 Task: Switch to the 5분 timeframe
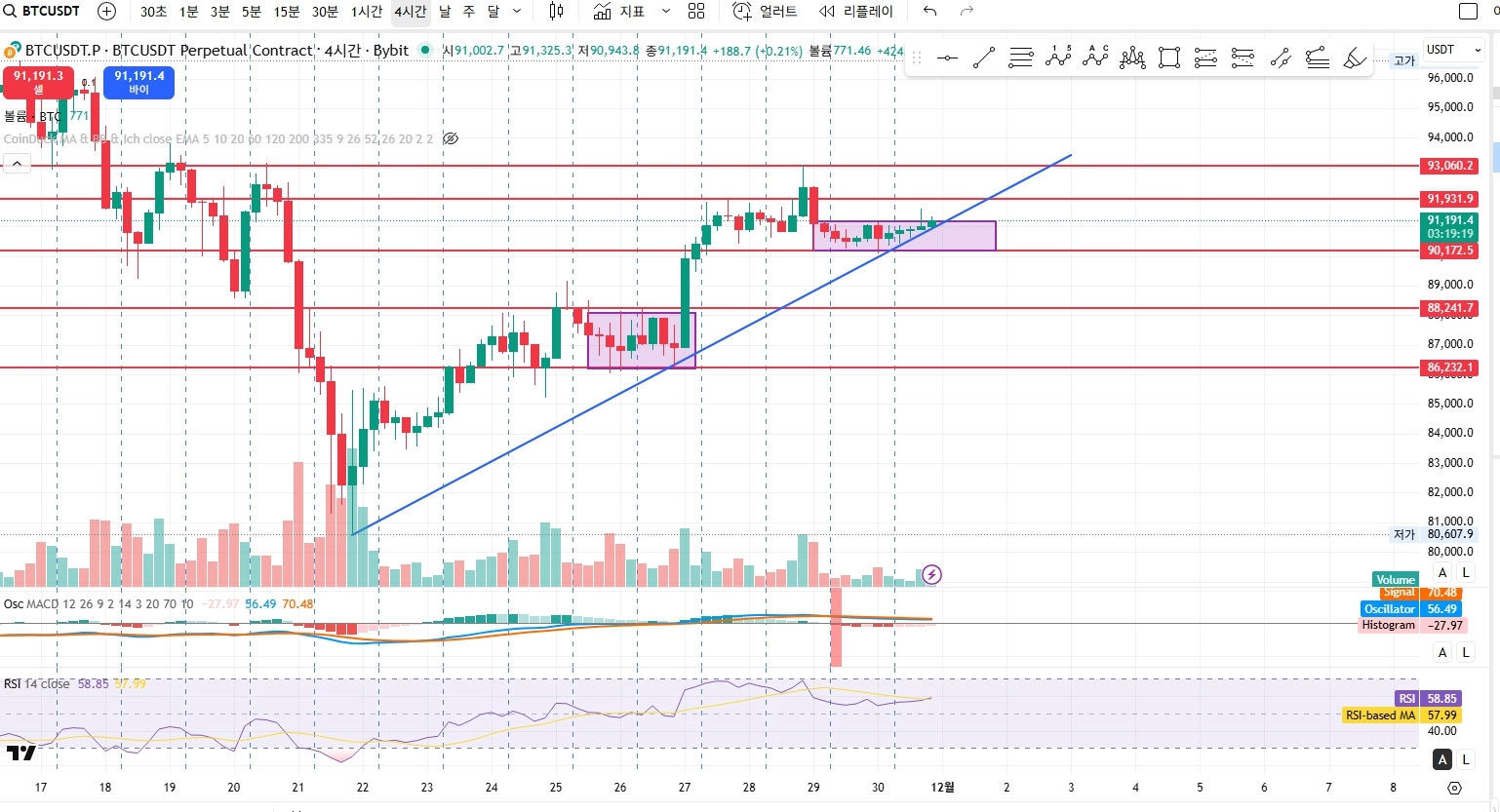click(x=251, y=12)
